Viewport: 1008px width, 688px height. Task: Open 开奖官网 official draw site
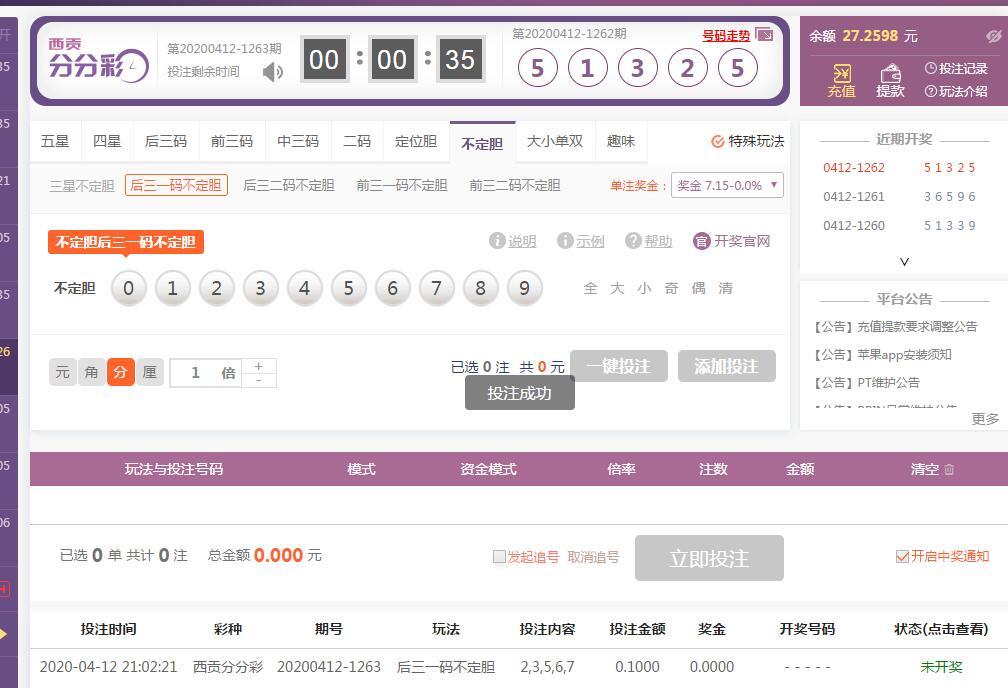pyautogui.click(x=732, y=240)
